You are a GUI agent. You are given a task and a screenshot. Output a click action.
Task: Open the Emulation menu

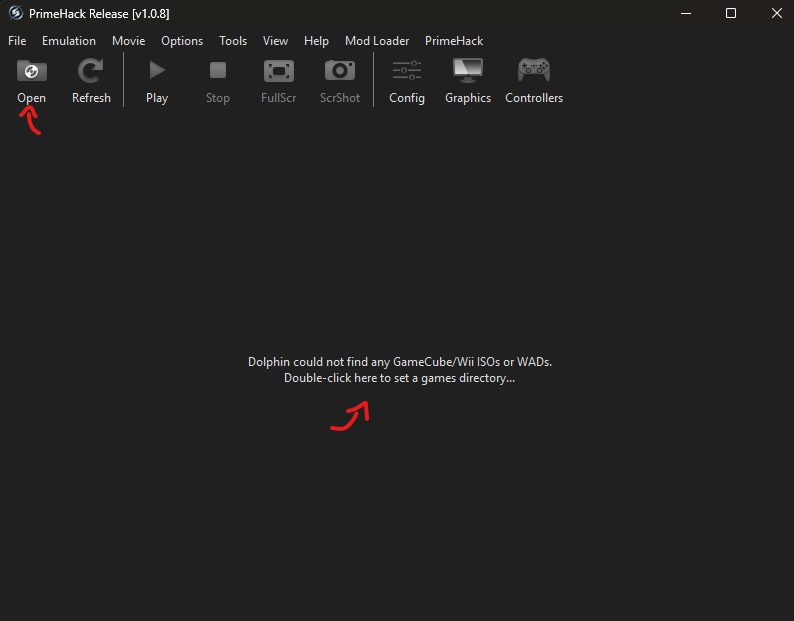(x=69, y=41)
